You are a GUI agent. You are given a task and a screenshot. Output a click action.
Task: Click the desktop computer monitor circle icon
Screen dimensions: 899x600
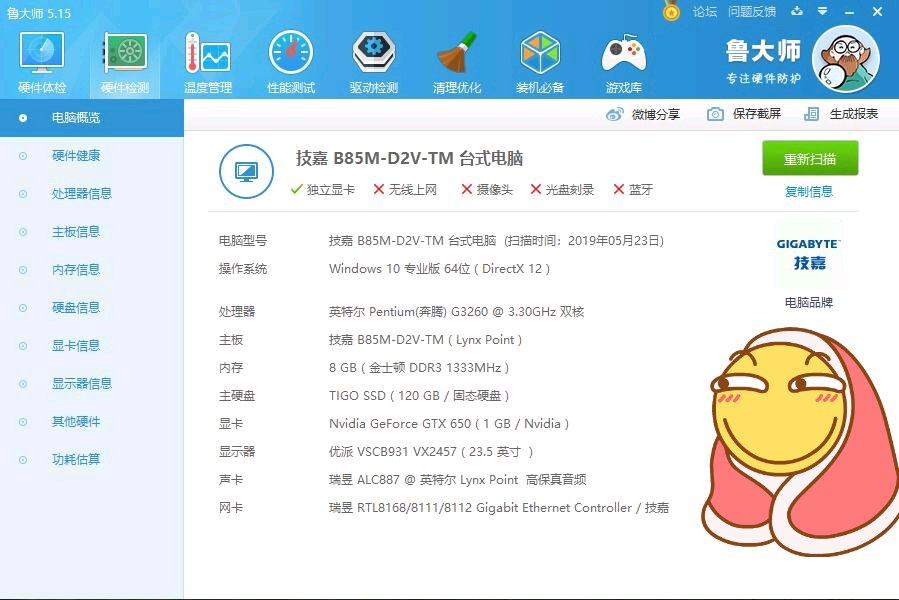pos(247,171)
